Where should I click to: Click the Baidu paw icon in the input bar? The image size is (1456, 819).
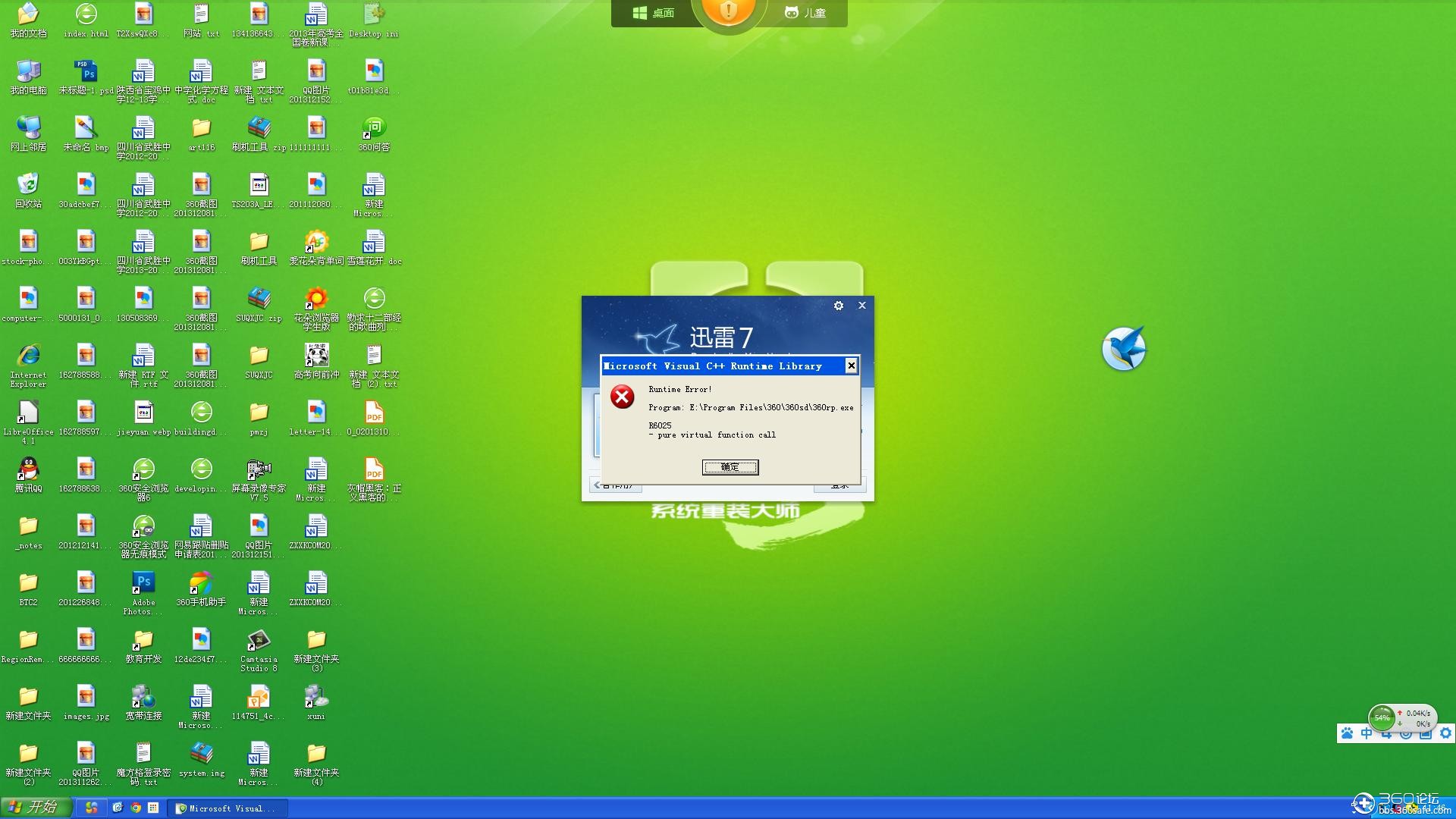coord(1347,733)
